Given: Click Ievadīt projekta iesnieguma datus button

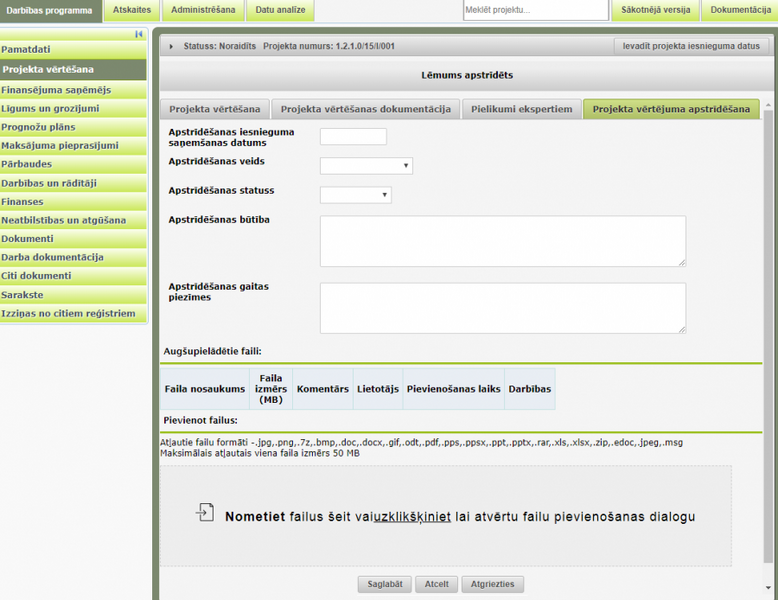Looking at the screenshot, I should click(691, 46).
